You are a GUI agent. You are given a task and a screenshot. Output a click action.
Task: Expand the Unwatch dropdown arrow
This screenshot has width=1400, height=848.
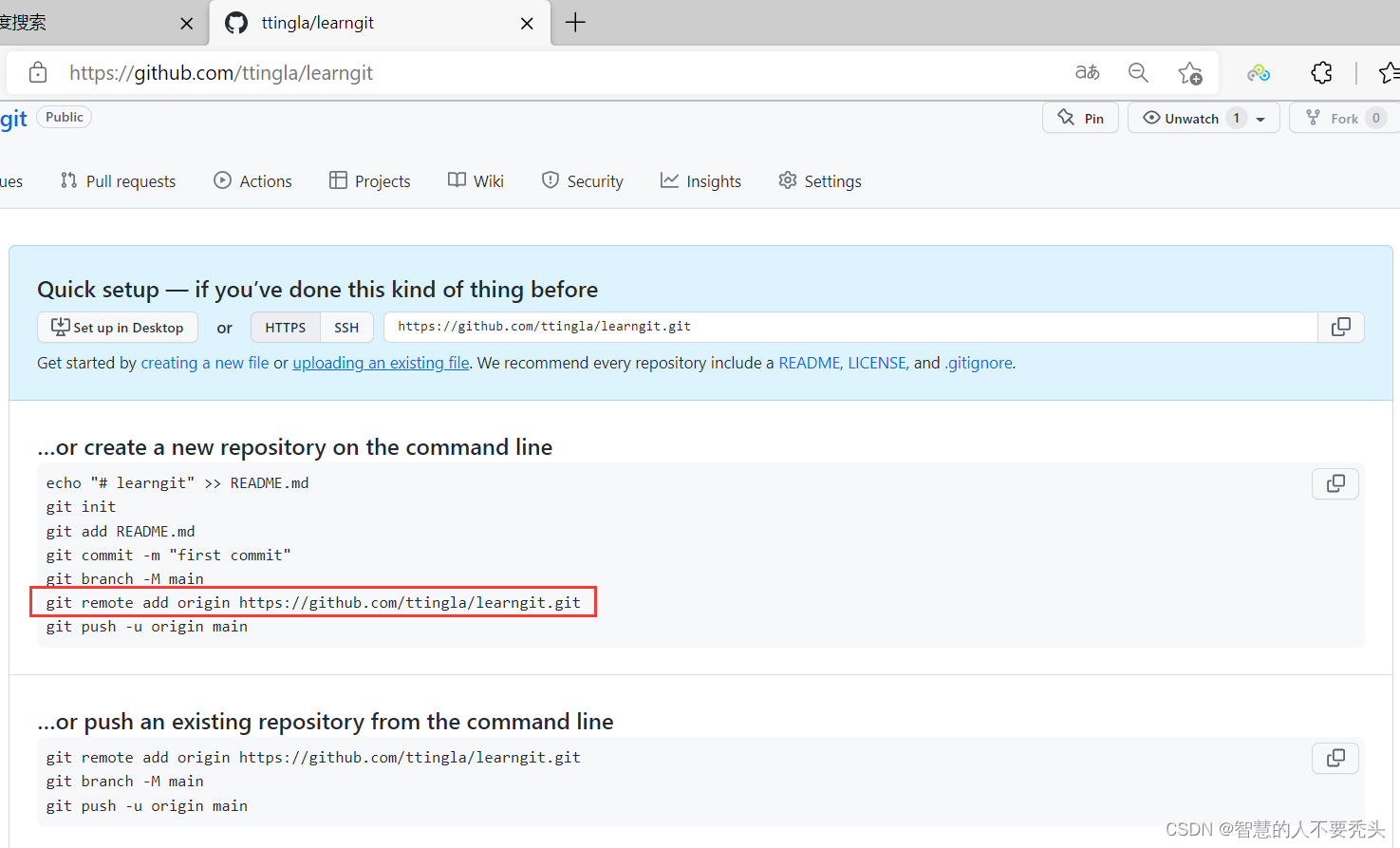click(1260, 117)
